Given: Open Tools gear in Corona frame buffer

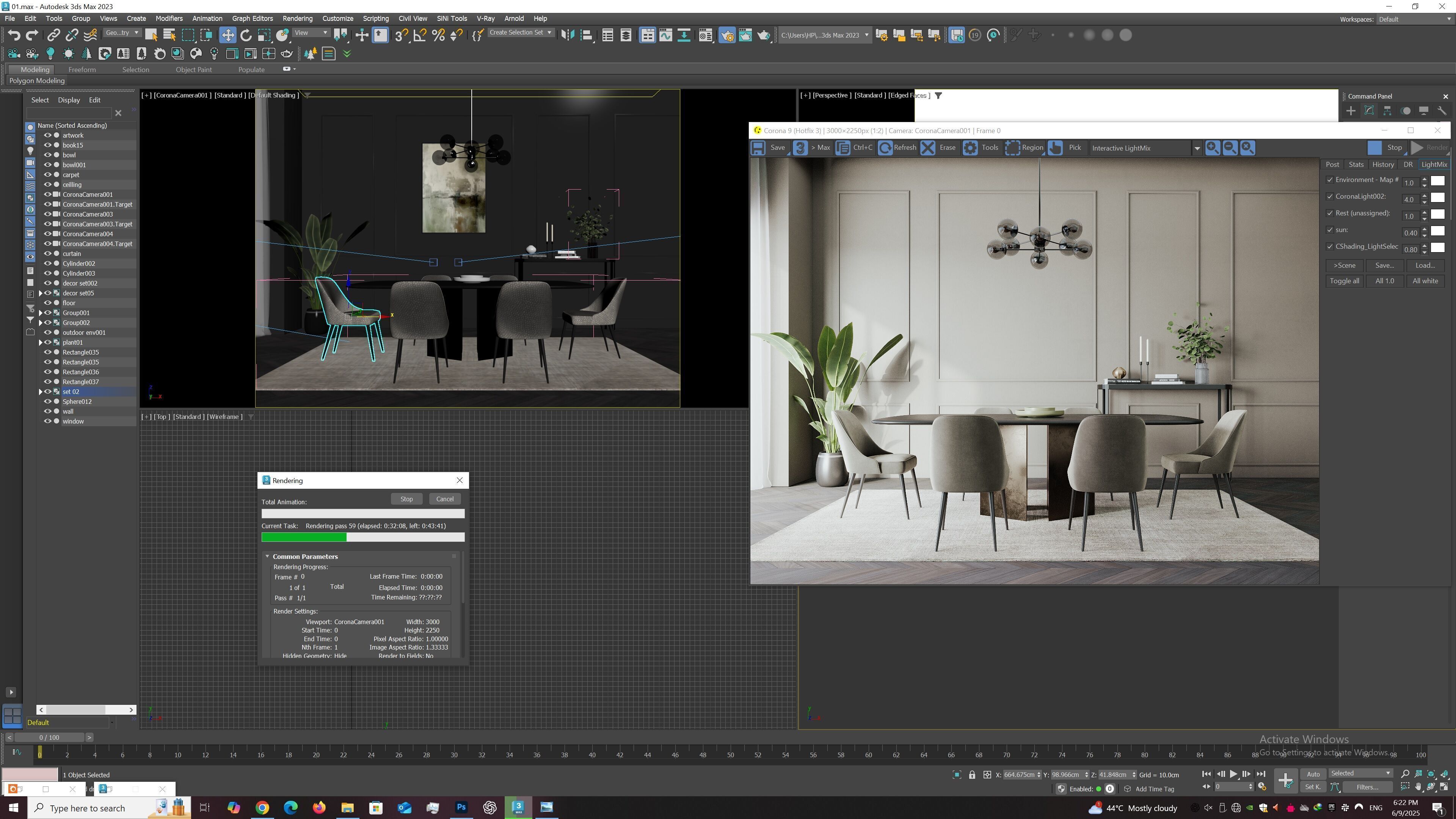Looking at the screenshot, I should 970,148.
